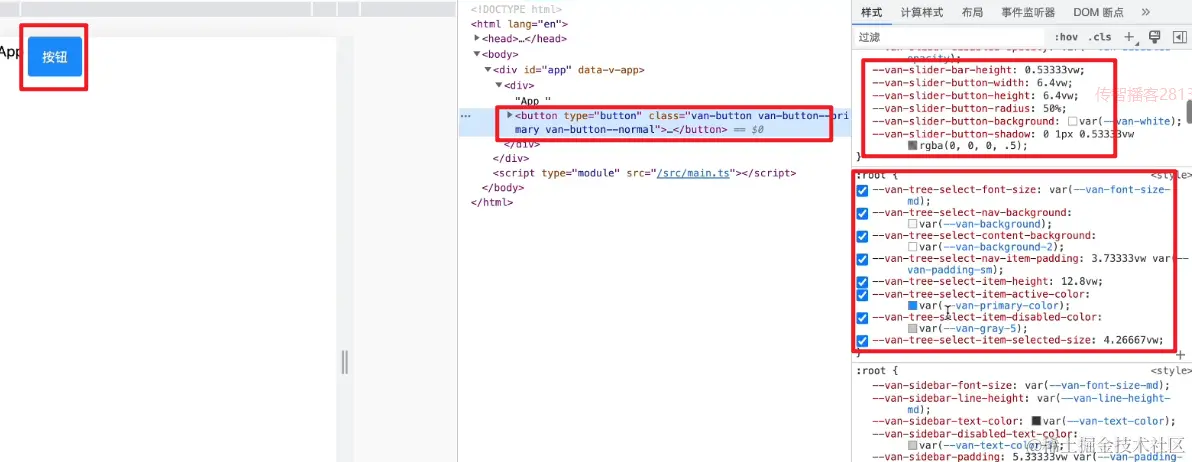
Task: Click the vertical pane divider handle
Action: pos(344,362)
